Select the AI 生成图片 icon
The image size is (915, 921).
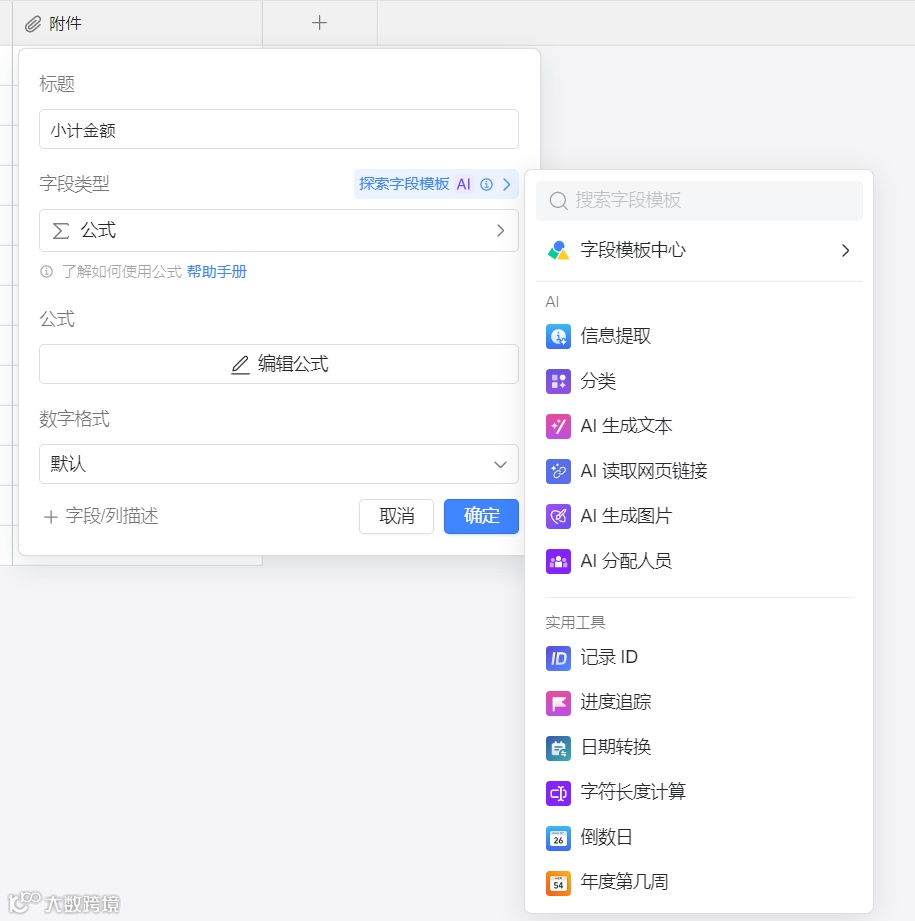tap(558, 516)
